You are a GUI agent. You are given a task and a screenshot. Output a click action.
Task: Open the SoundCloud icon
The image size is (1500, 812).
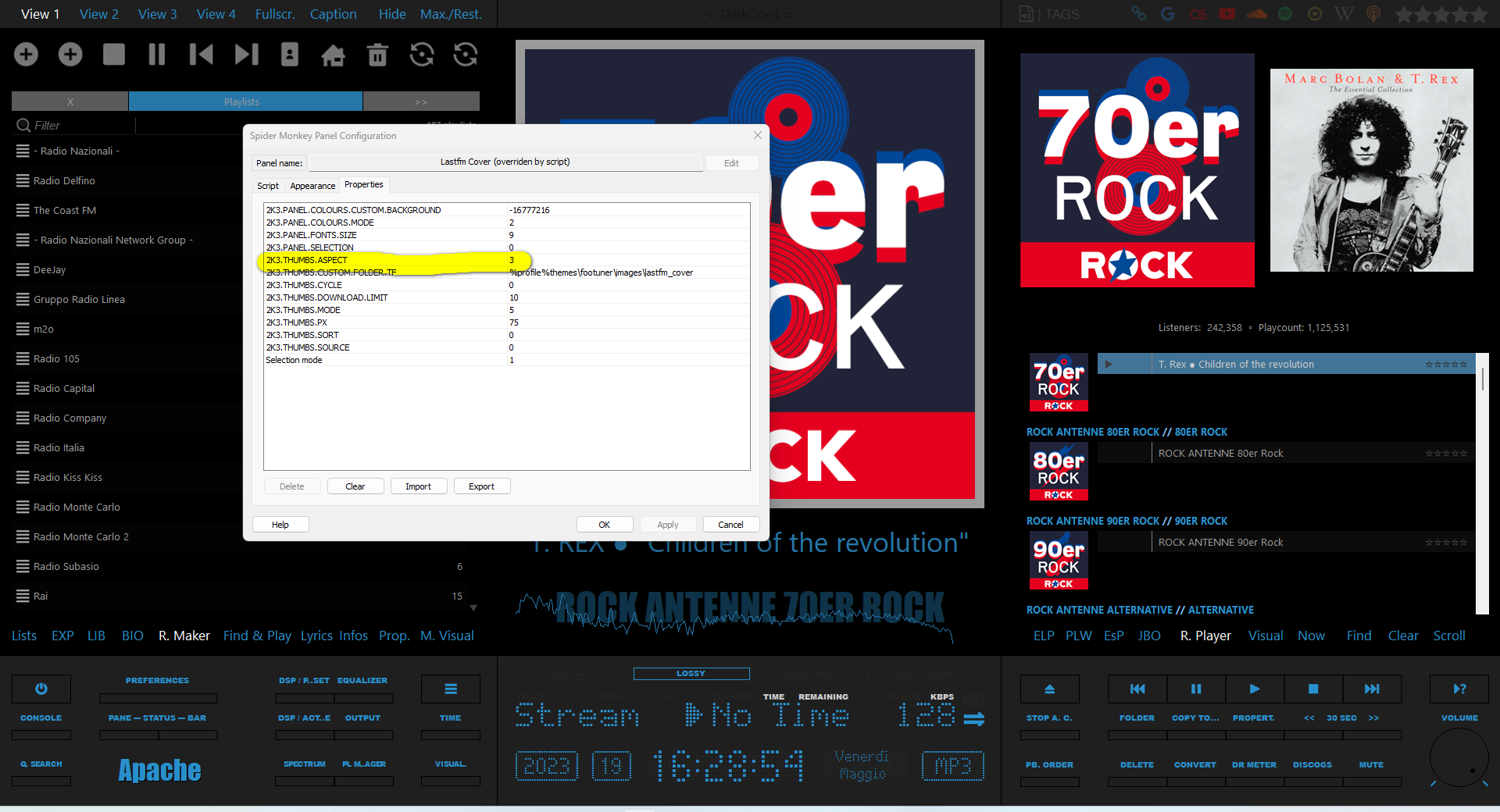click(1257, 13)
